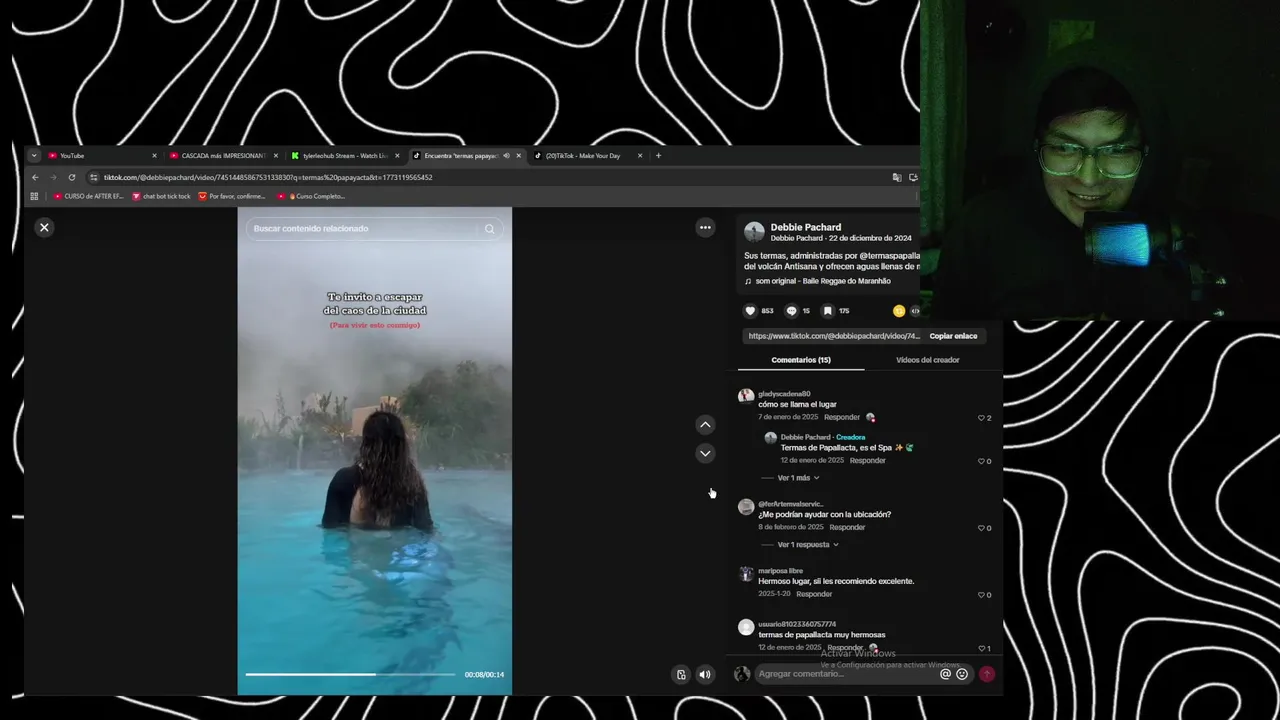Like the video with the heart icon (853)

pyautogui.click(x=751, y=311)
